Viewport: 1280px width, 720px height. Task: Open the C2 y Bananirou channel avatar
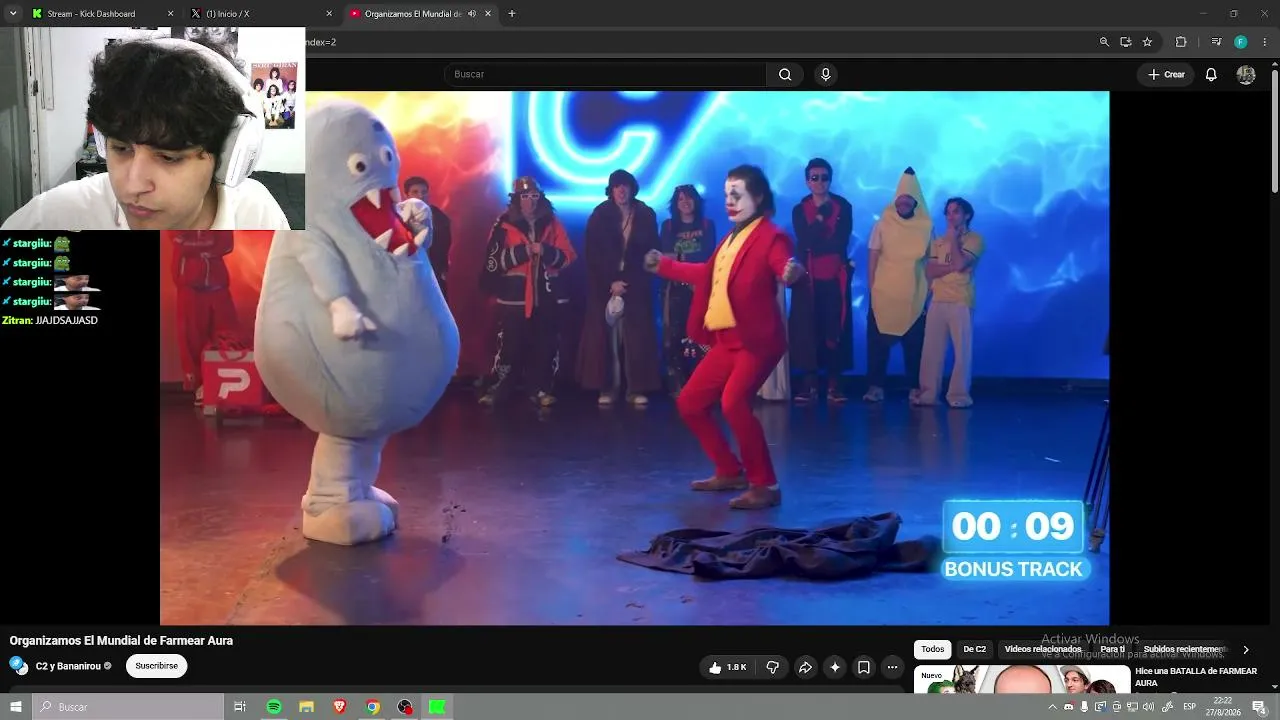click(19, 666)
